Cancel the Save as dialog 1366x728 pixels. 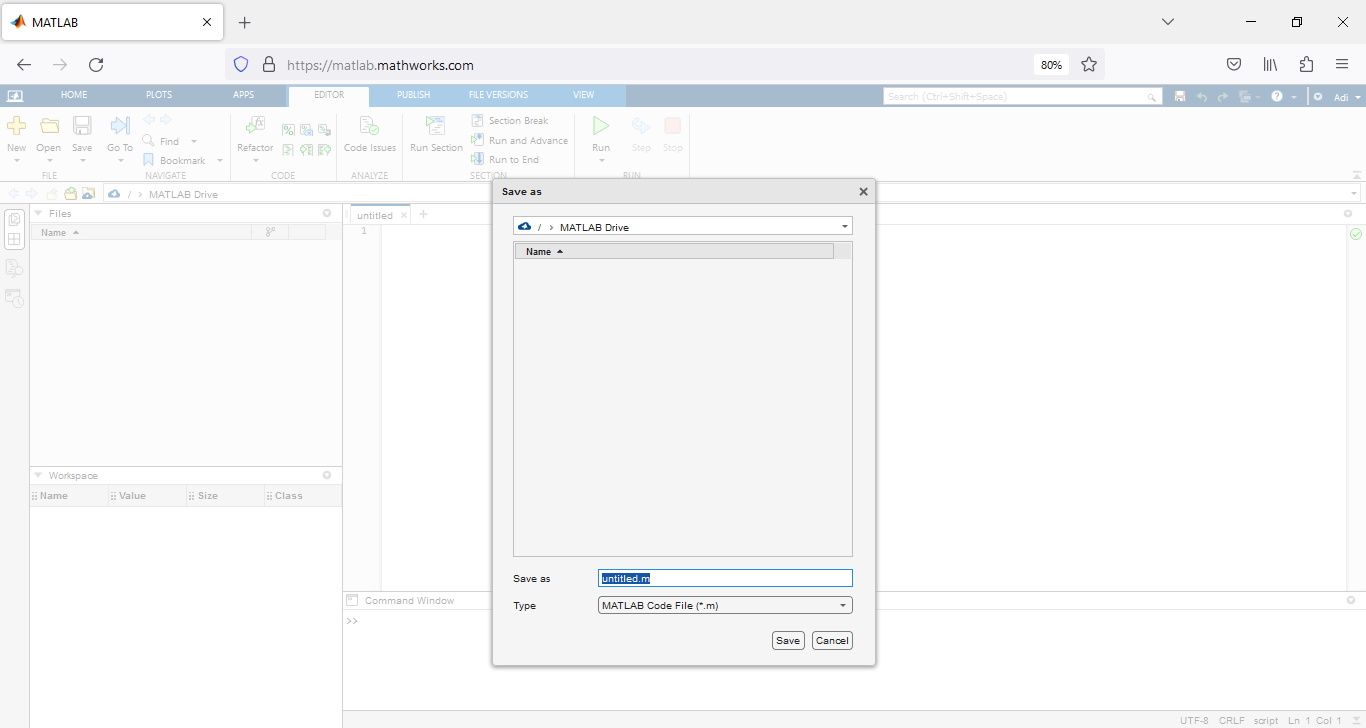tap(831, 640)
